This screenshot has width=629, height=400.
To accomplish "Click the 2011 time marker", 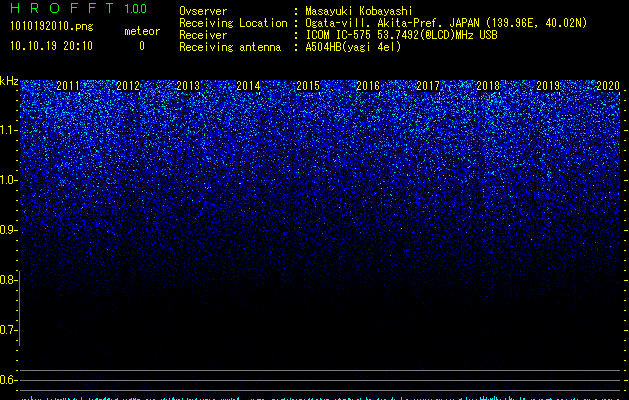I will click(68, 86).
